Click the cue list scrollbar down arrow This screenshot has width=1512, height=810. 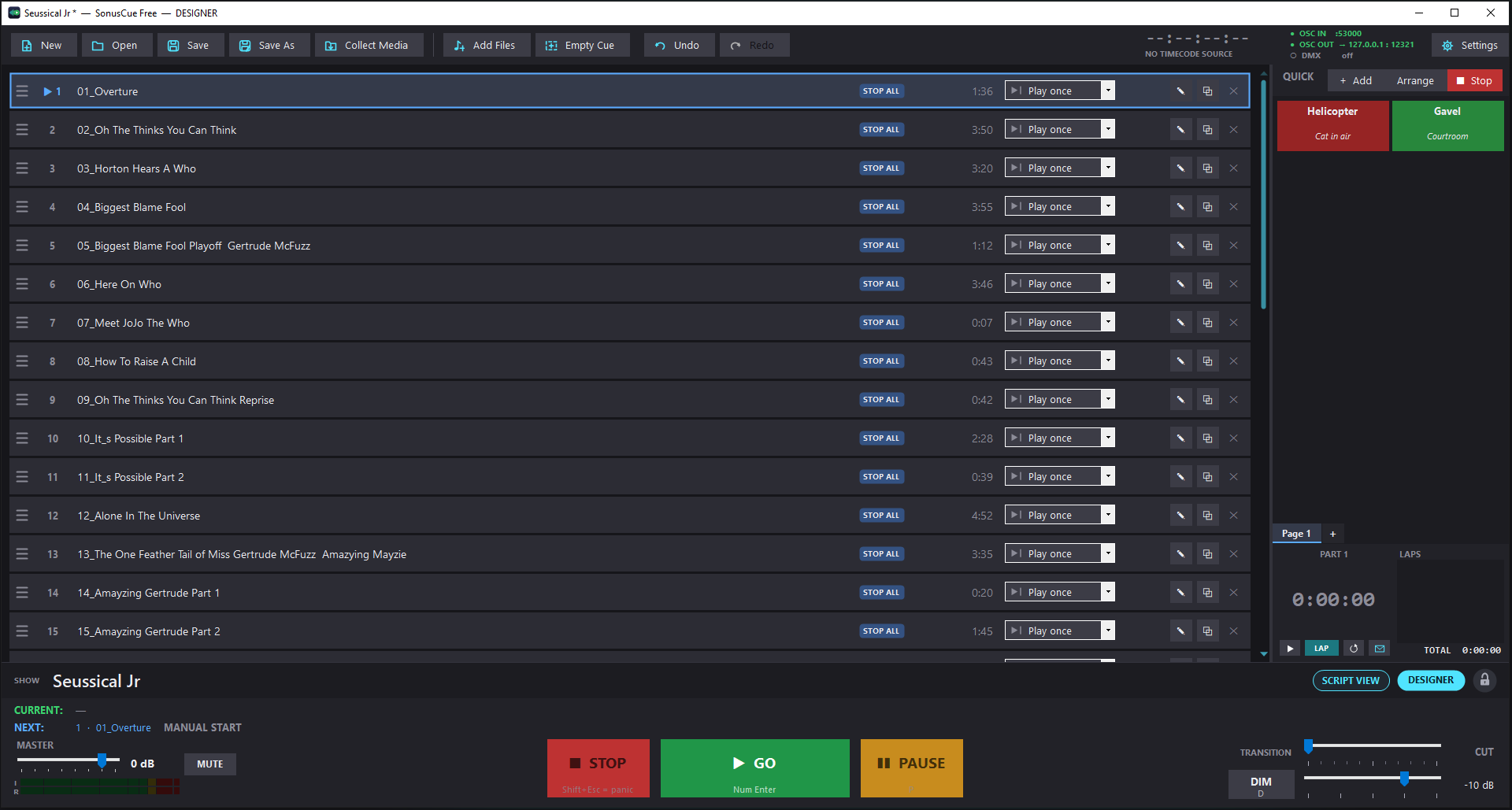(1264, 654)
